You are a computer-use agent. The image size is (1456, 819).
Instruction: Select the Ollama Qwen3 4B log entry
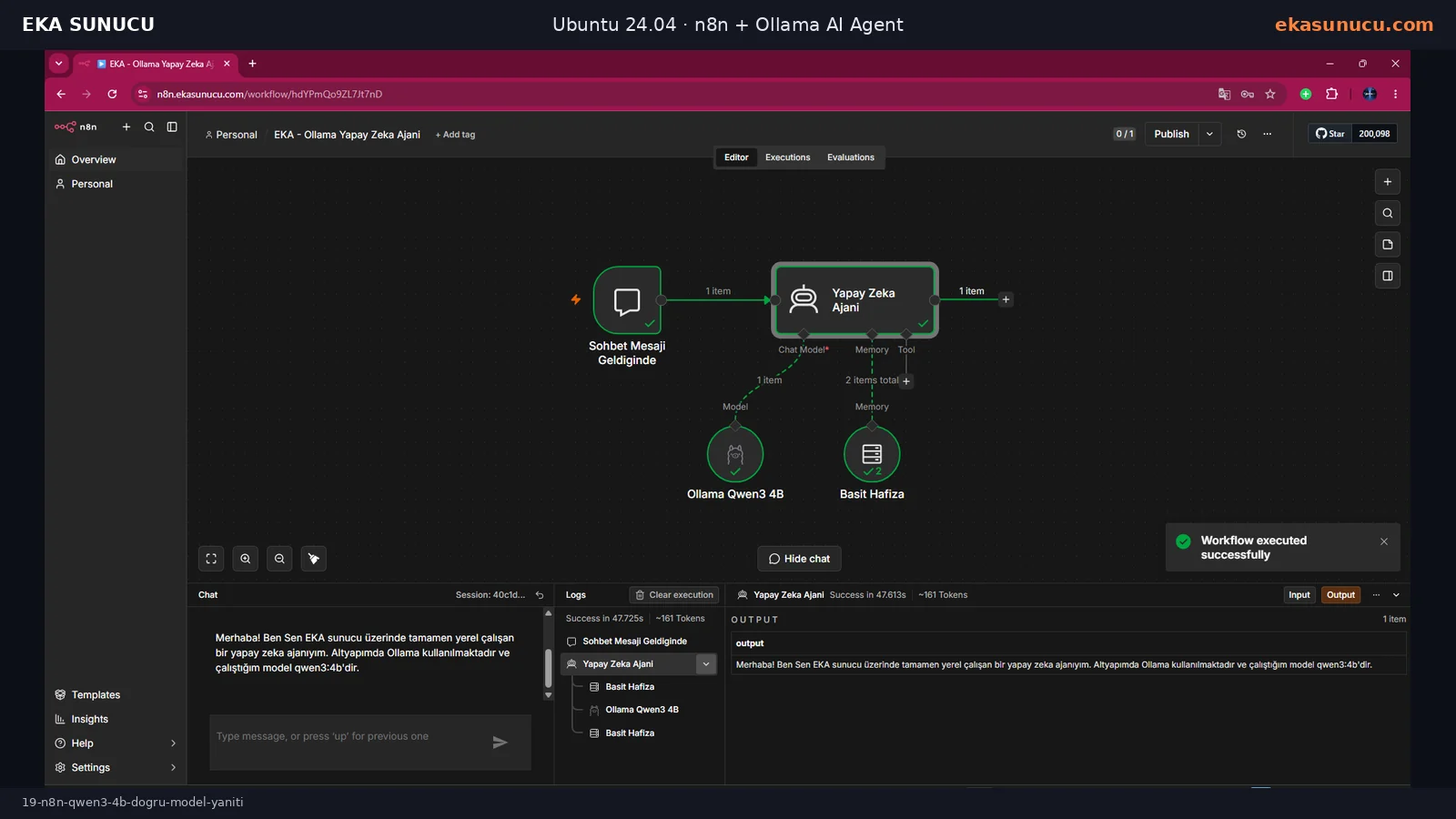(642, 710)
